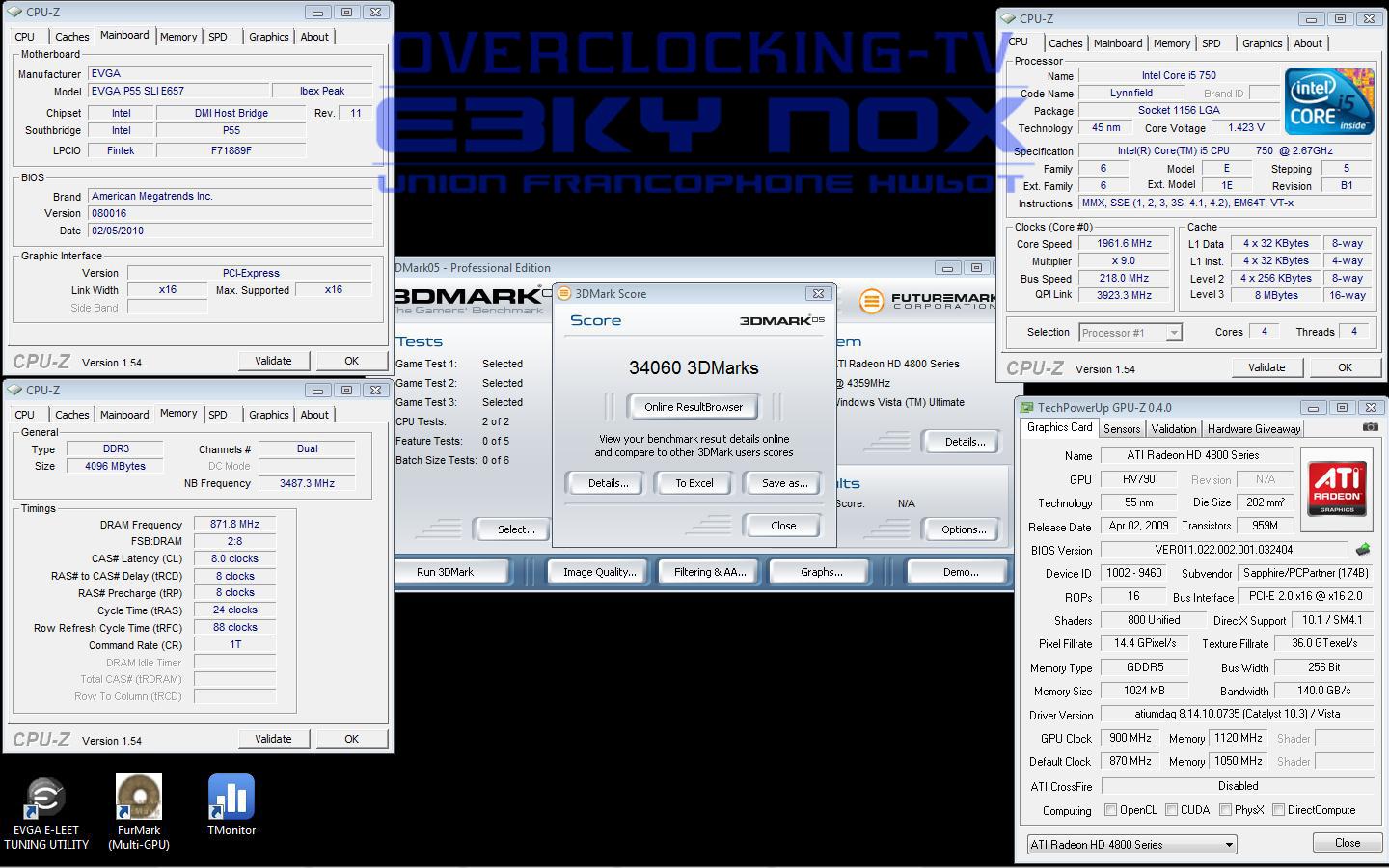Open the EVGA E-LEET Tuning Utility desktop icon

click(x=45, y=813)
